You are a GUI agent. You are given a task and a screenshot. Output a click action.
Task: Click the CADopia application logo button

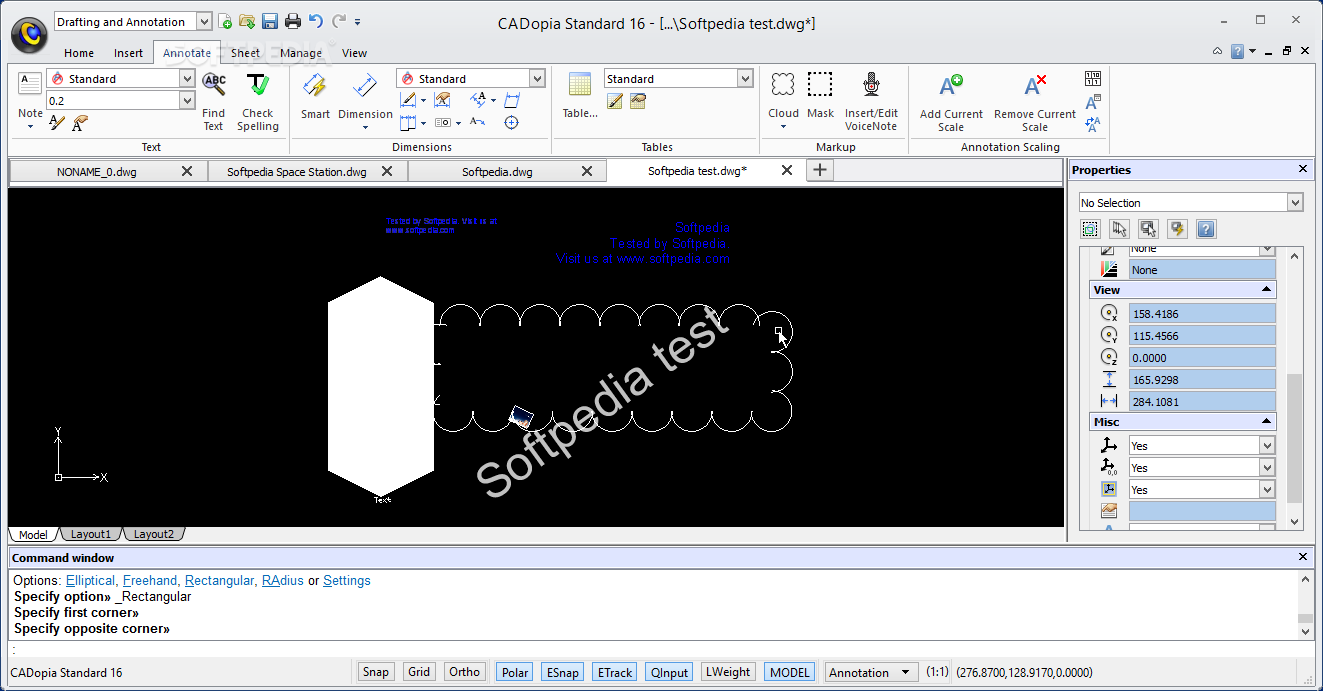point(30,33)
